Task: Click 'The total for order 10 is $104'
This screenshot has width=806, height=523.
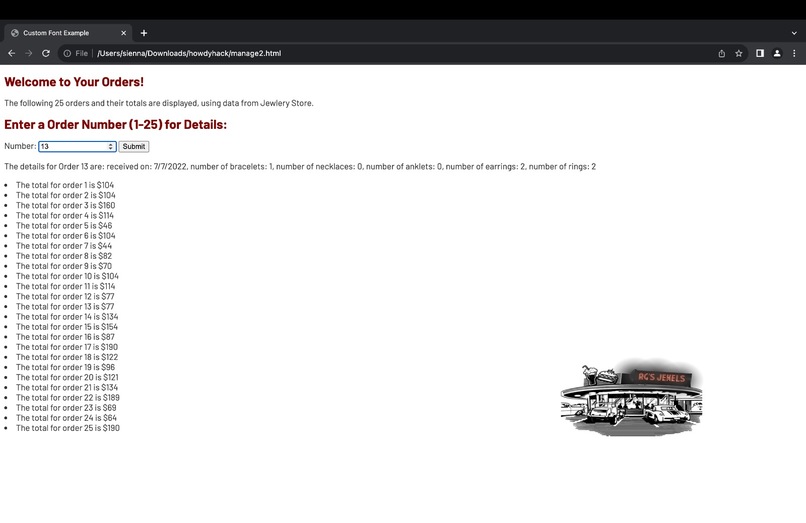Action: (67, 276)
